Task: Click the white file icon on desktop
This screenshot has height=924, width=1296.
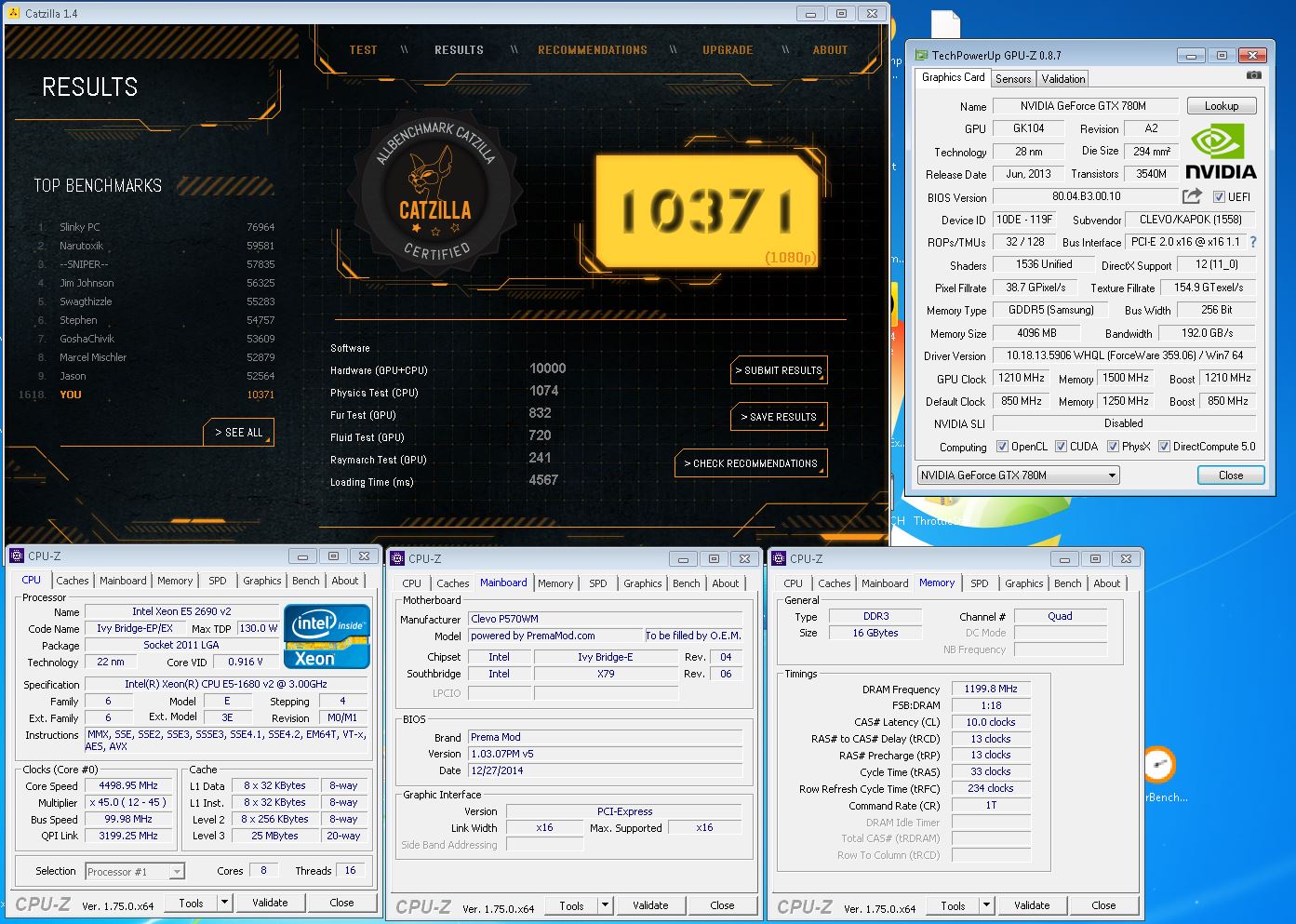Action: (x=944, y=24)
